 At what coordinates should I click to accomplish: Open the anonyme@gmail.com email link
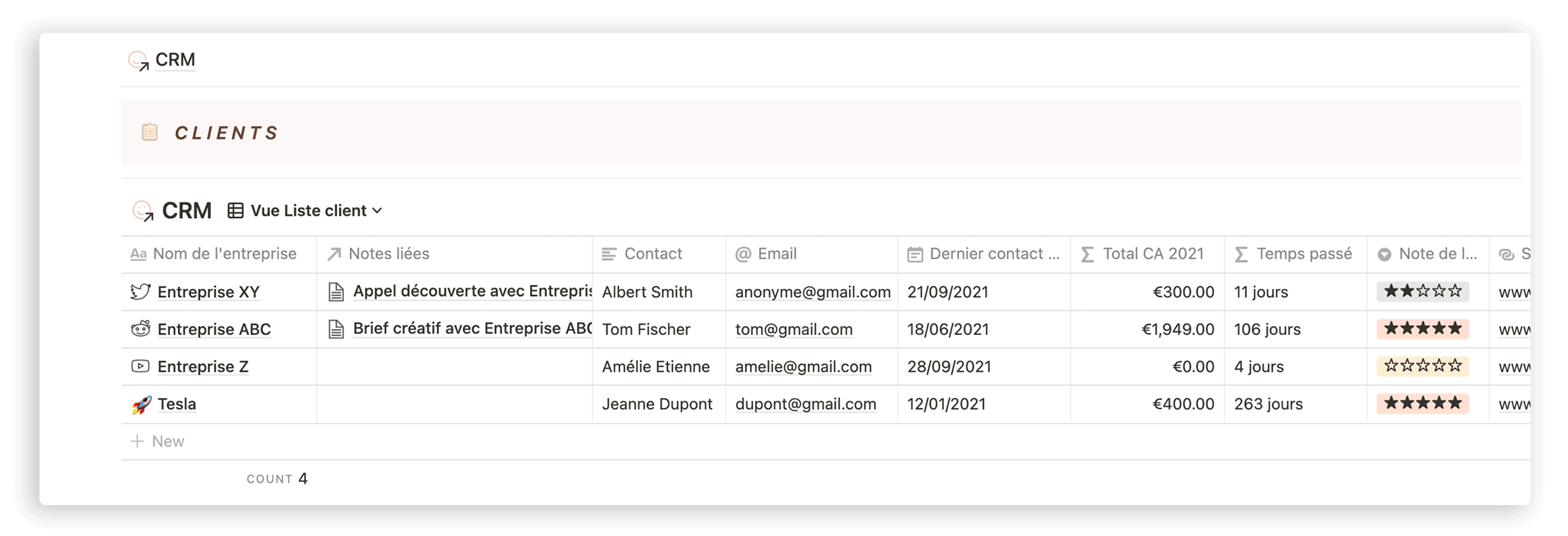click(x=813, y=292)
